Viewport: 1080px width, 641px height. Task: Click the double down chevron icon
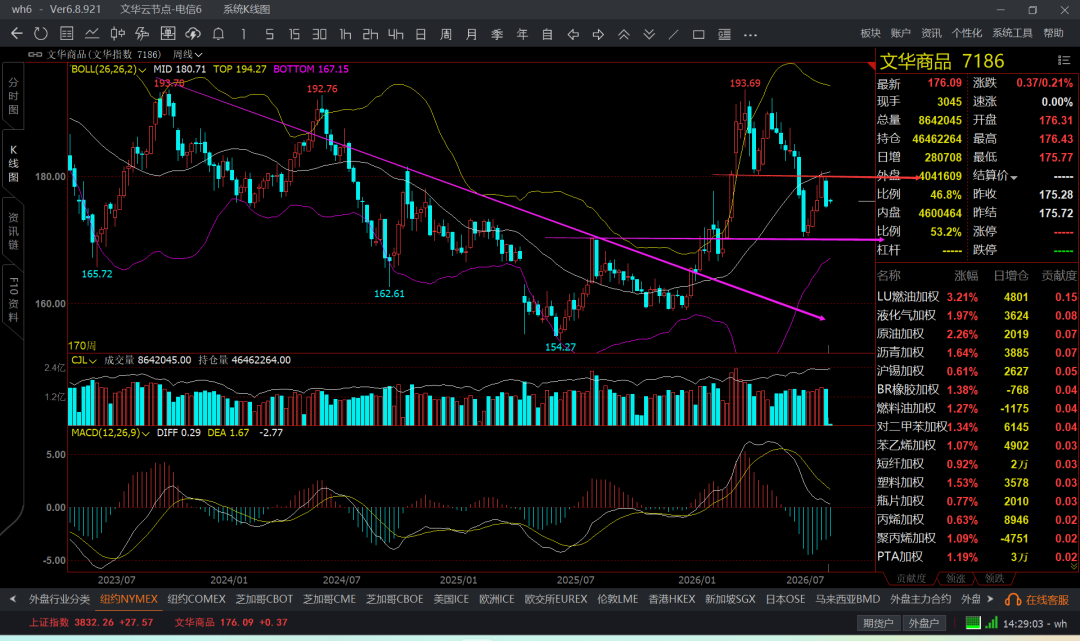(649, 34)
